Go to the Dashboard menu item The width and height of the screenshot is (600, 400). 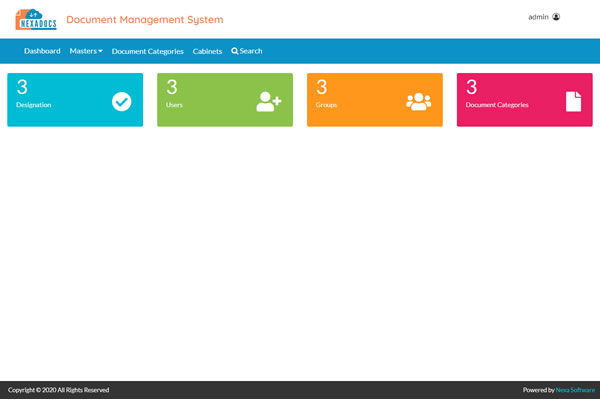pos(42,51)
